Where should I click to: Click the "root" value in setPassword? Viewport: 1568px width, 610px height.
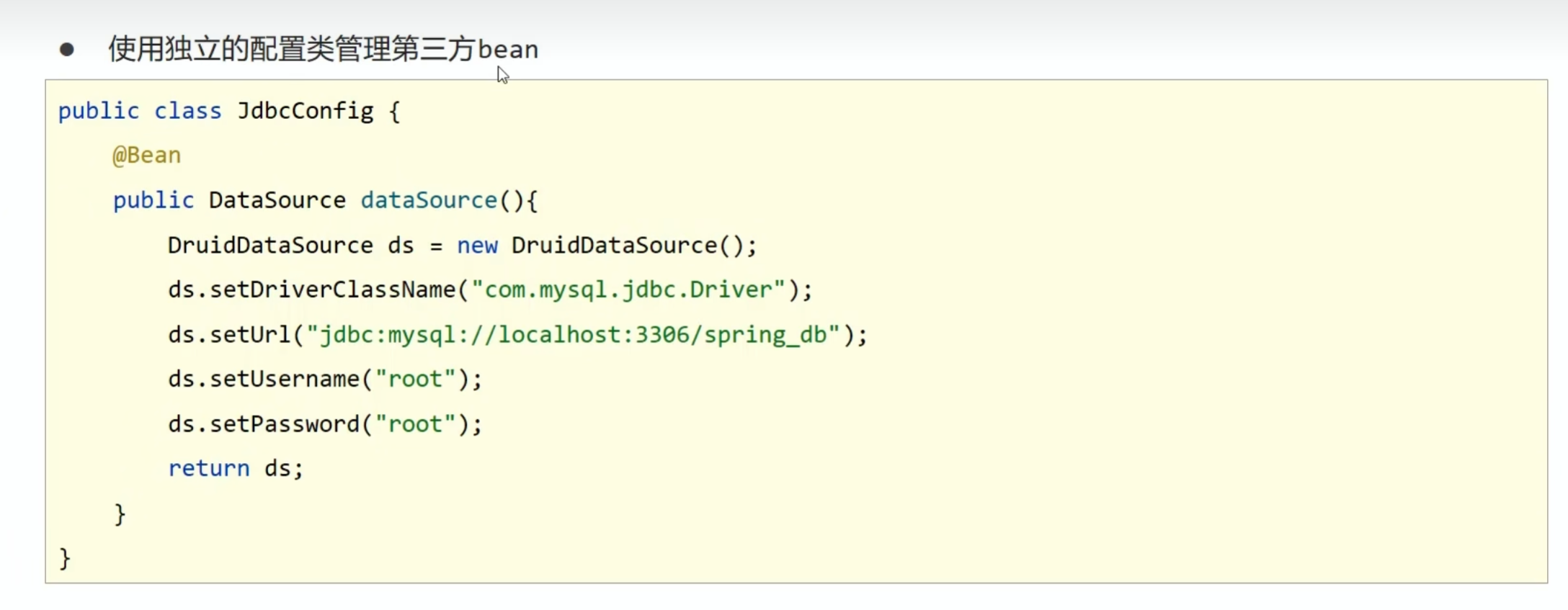[416, 424]
